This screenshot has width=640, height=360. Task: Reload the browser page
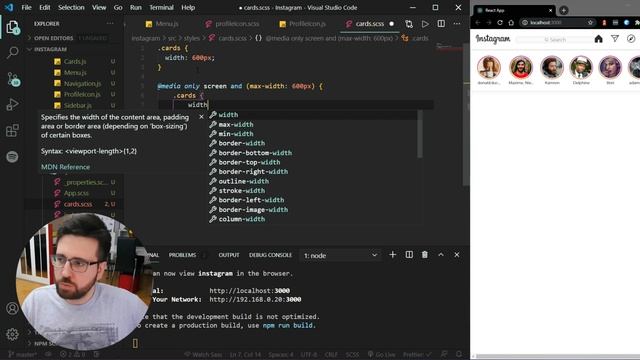(500, 23)
